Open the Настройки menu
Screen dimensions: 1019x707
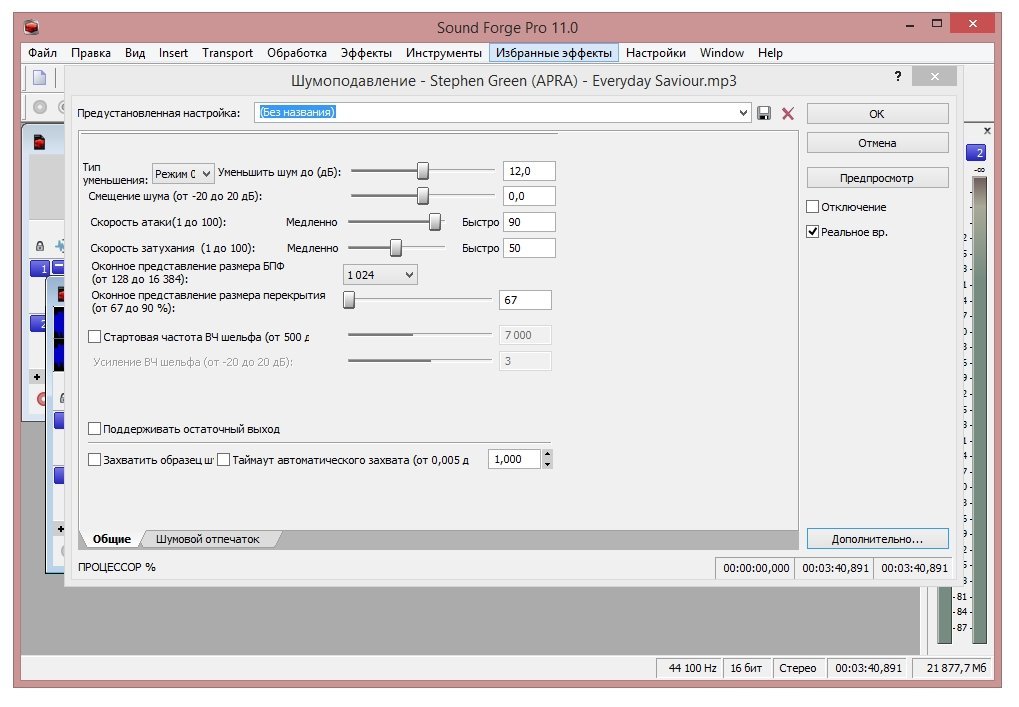[656, 53]
